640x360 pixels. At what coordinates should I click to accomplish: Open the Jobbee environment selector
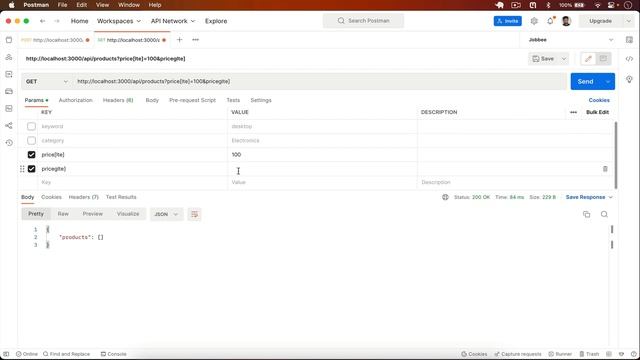[570, 40]
